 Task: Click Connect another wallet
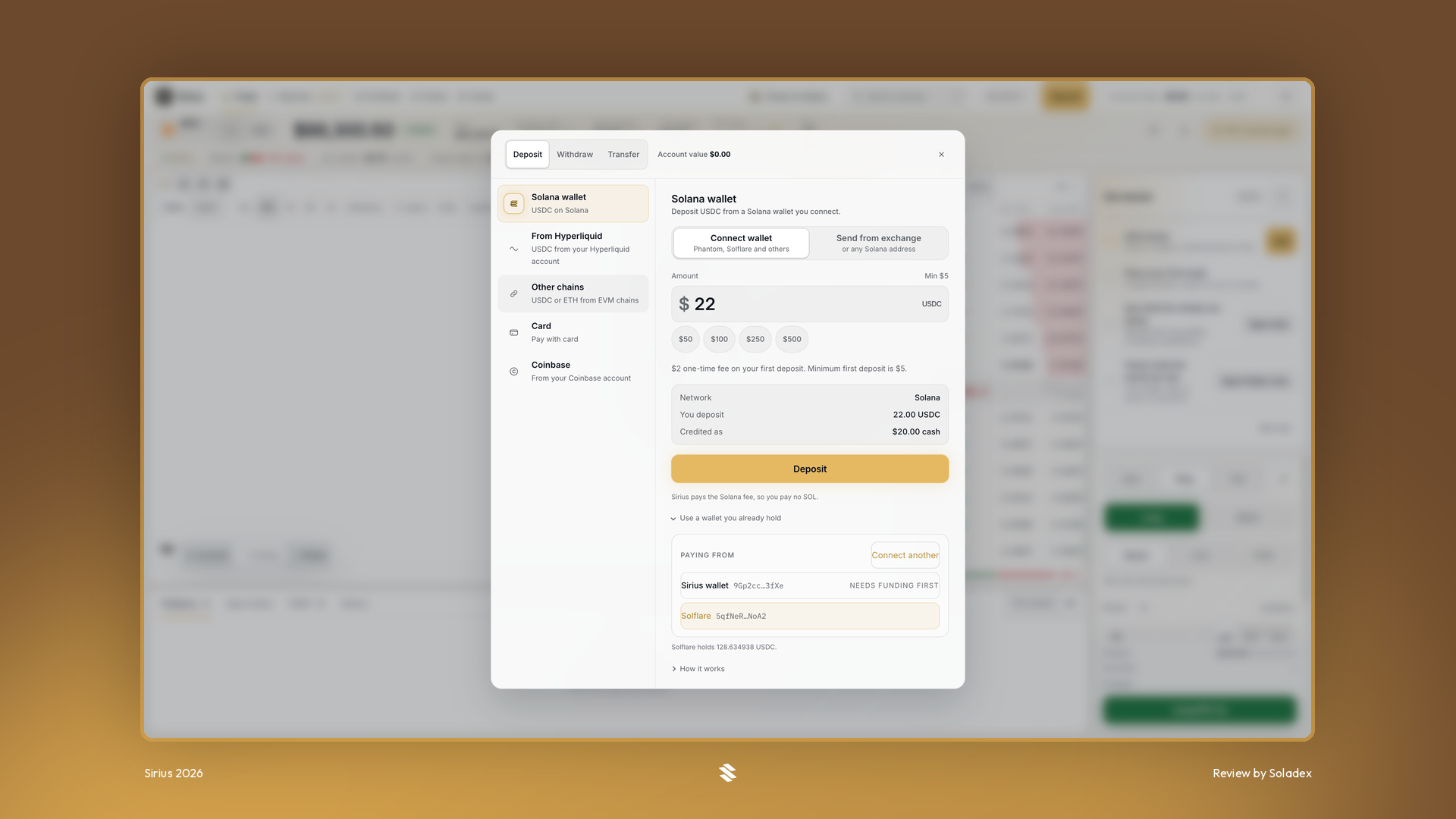click(x=905, y=555)
